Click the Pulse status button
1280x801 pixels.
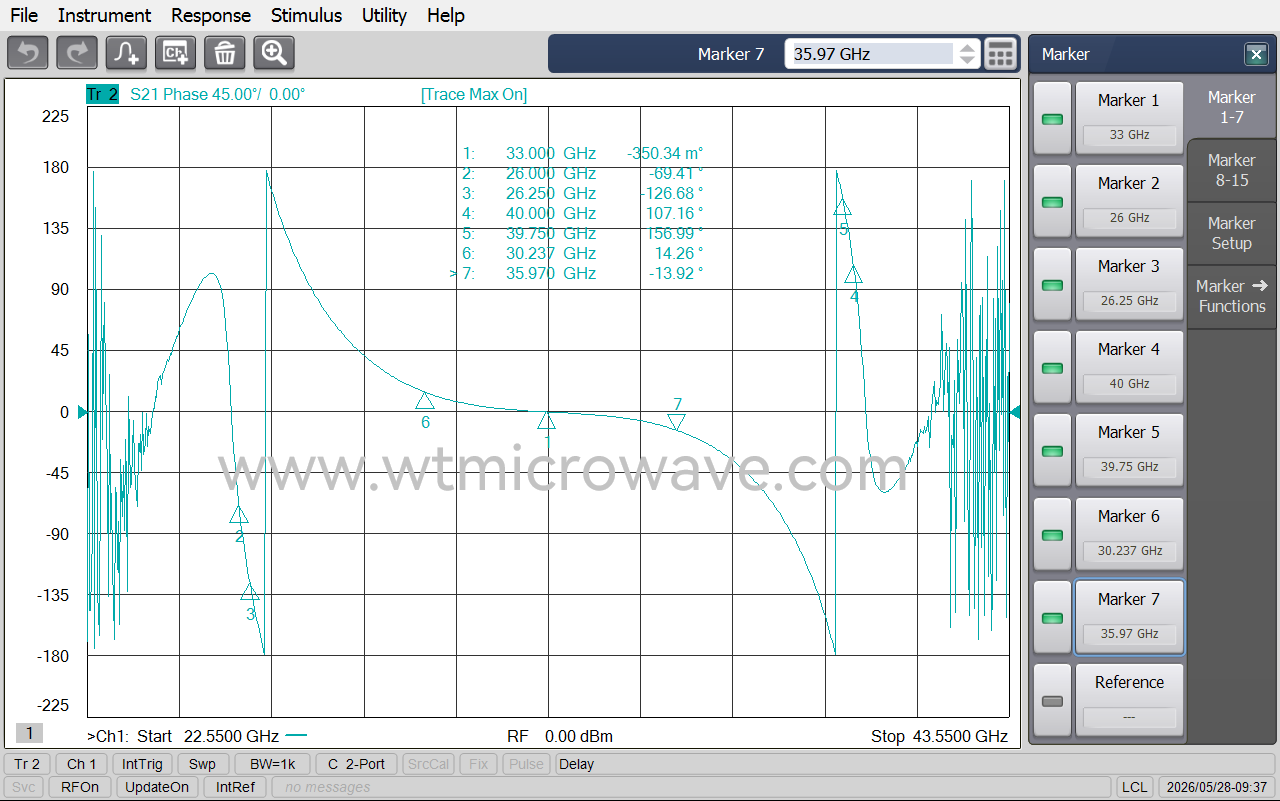click(x=527, y=764)
